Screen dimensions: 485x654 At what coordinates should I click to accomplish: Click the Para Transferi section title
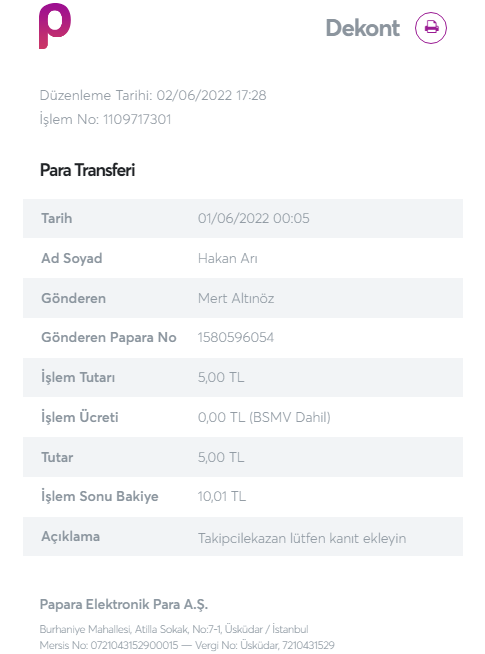87,170
